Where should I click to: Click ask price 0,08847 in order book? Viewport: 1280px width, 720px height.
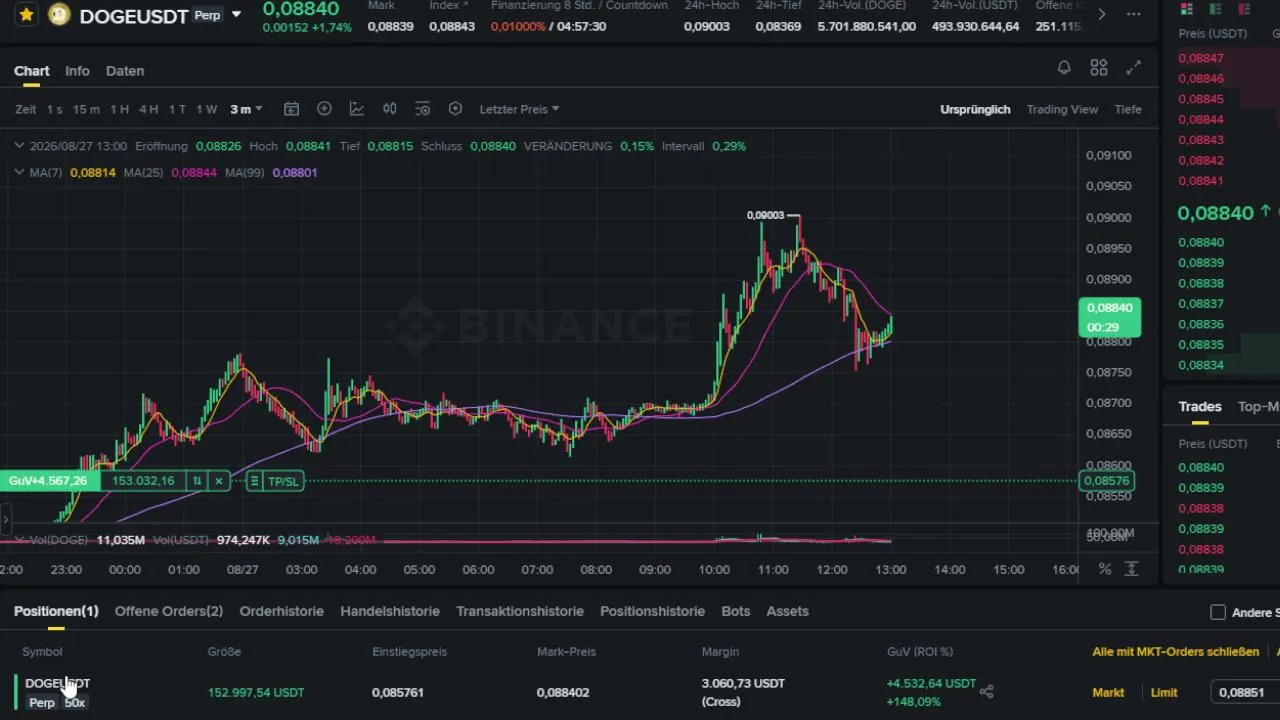click(x=1201, y=58)
